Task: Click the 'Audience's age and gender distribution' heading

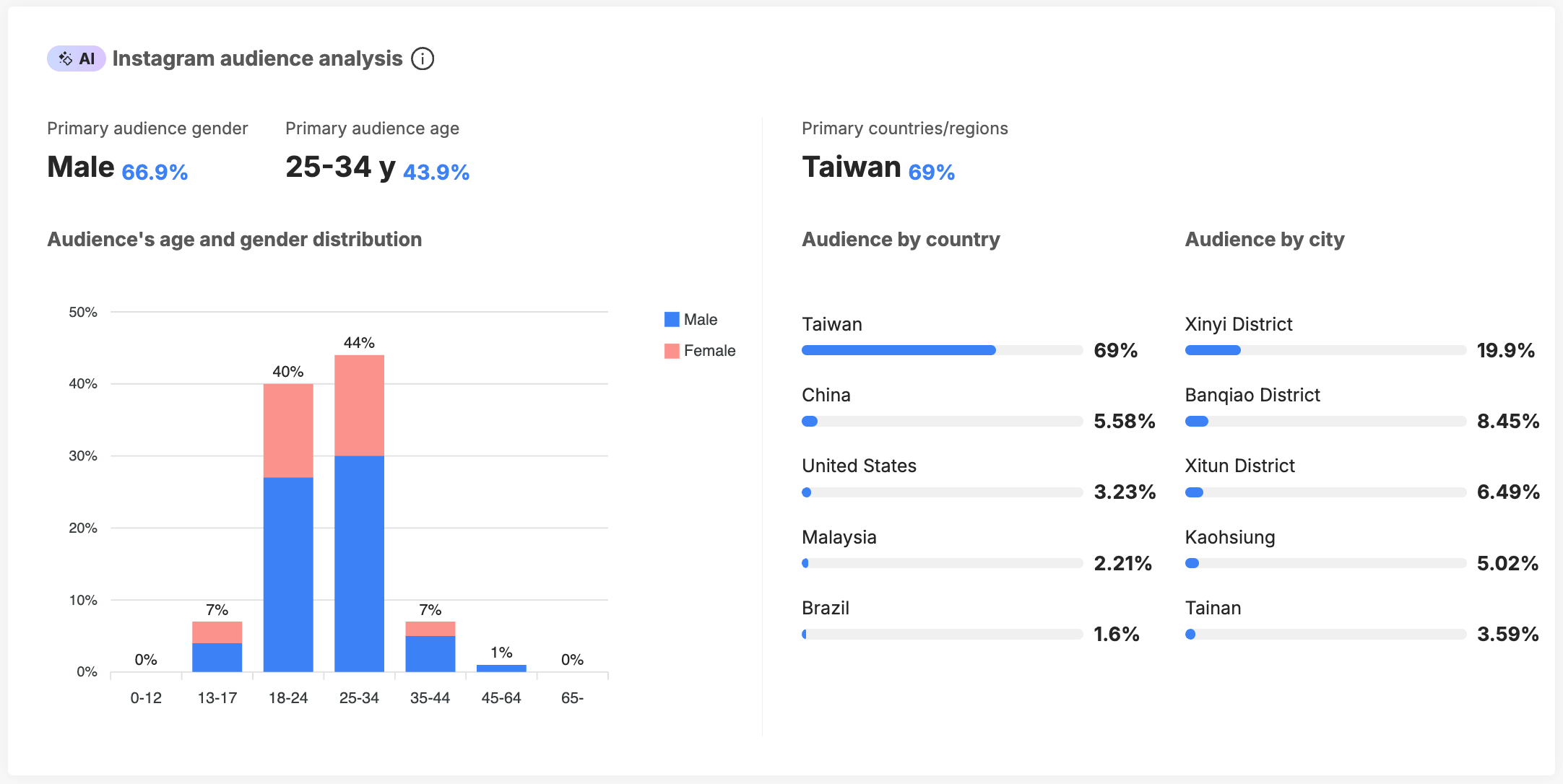Action: 235,240
